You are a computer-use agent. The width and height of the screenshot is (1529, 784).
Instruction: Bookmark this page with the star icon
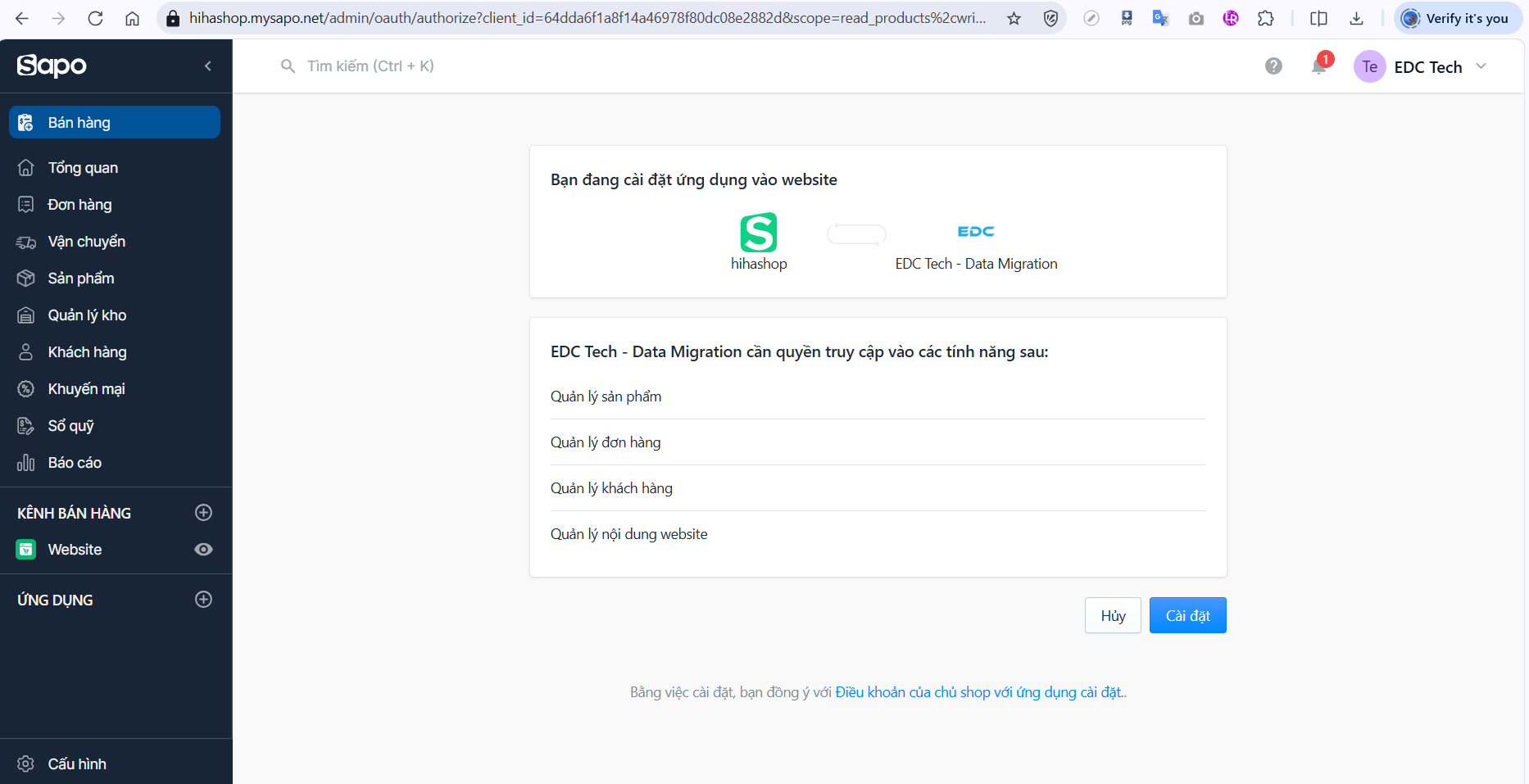click(x=1014, y=18)
